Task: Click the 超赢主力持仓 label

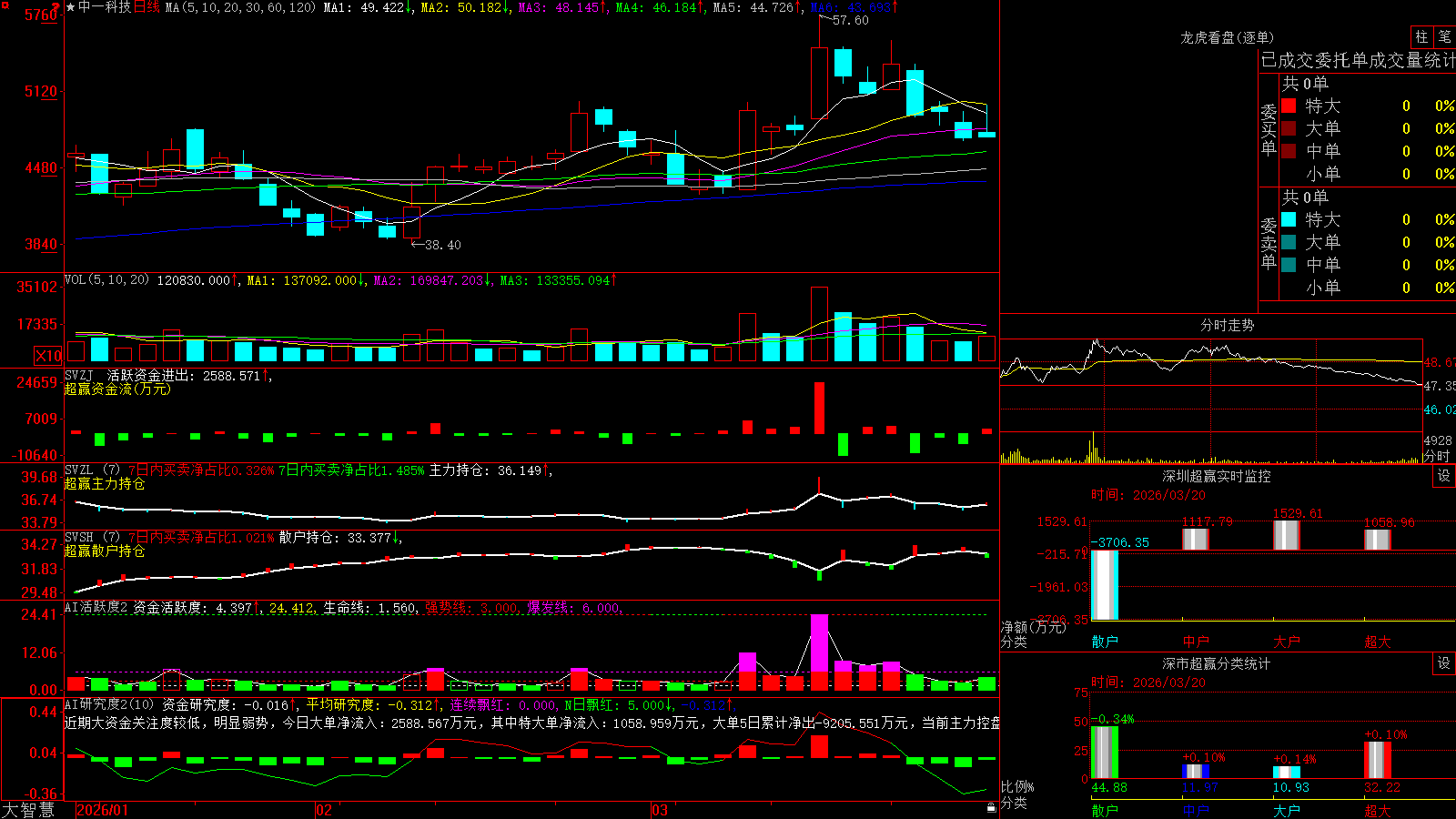Action: click(105, 483)
